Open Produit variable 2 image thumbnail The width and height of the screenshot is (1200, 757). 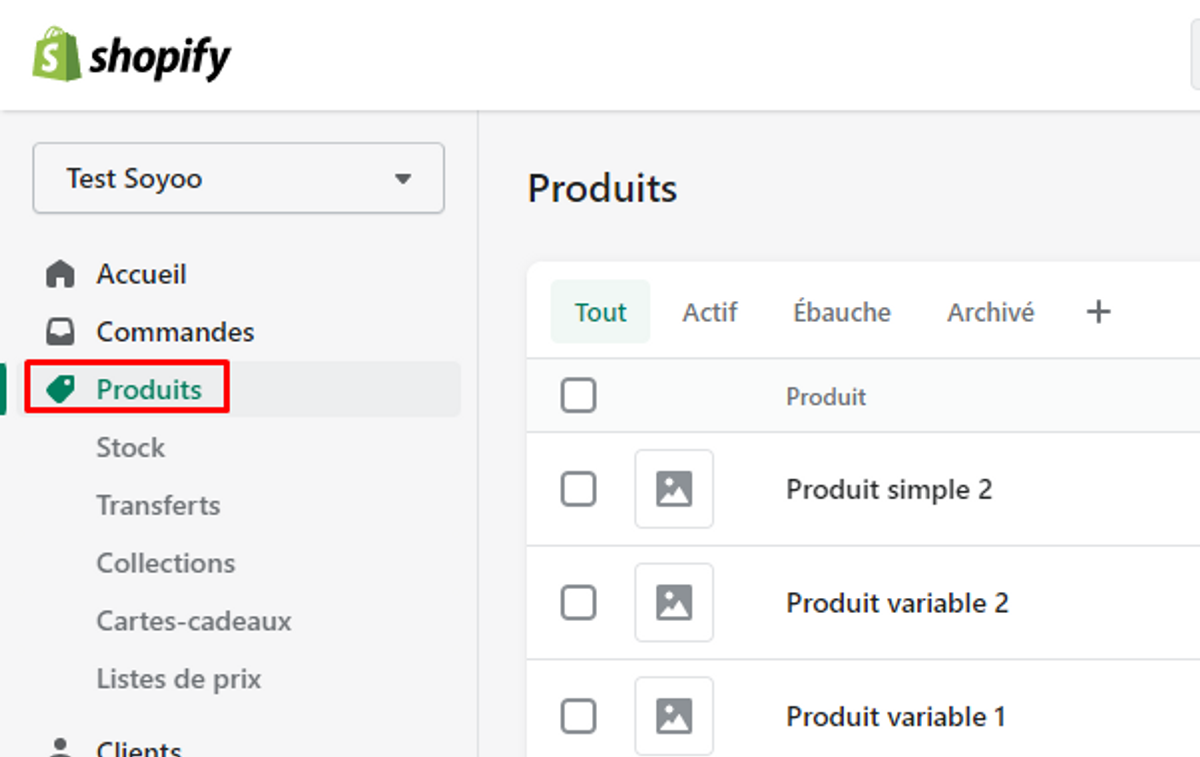pyautogui.click(x=674, y=602)
